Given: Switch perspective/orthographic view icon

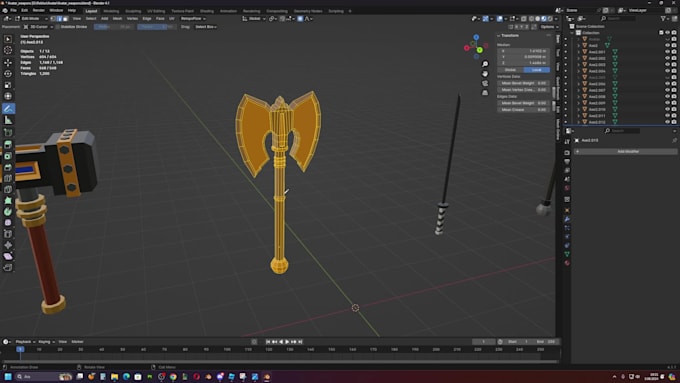Looking at the screenshot, I should click(x=485, y=93).
